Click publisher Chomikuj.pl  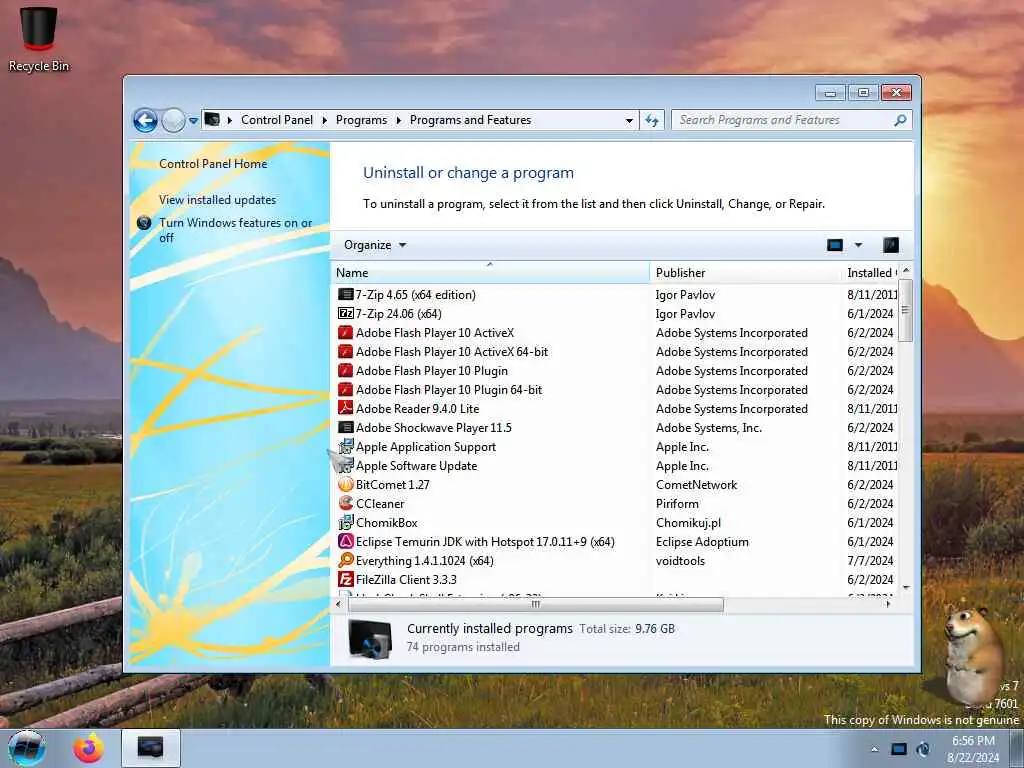[x=688, y=522]
